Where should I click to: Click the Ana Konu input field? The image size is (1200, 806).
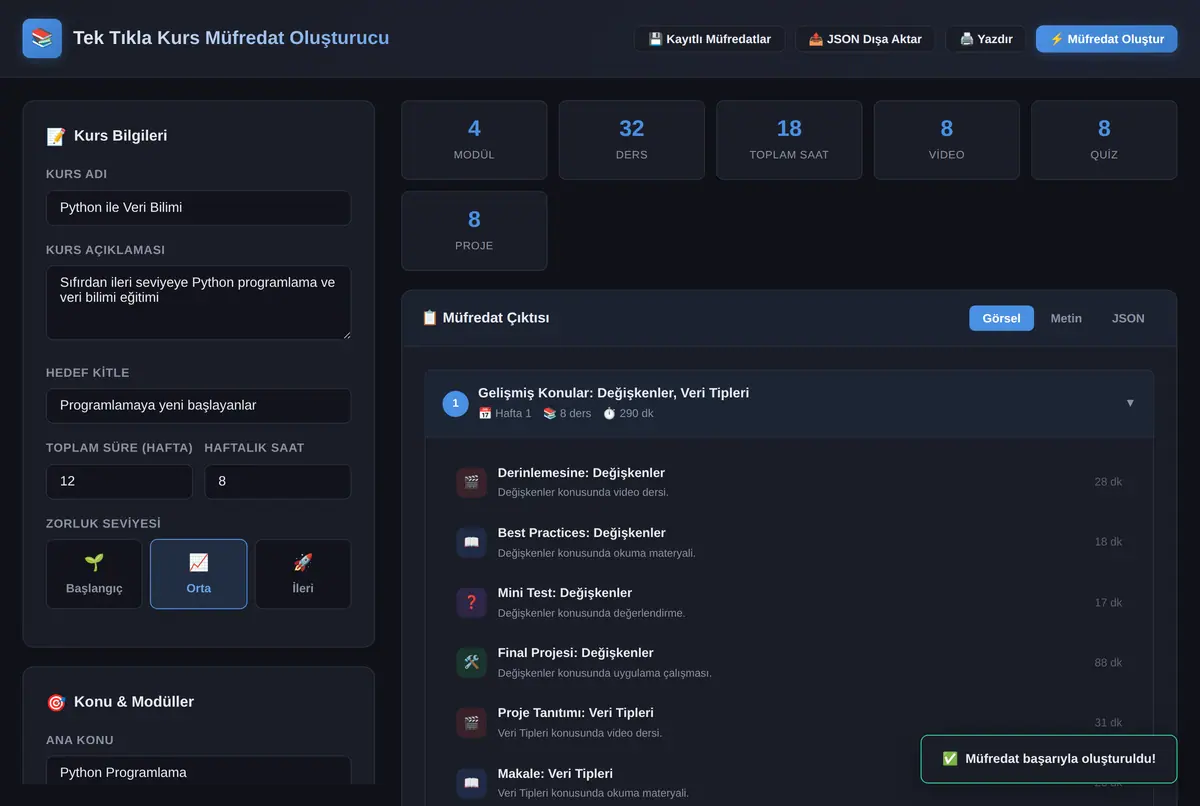[198, 772]
